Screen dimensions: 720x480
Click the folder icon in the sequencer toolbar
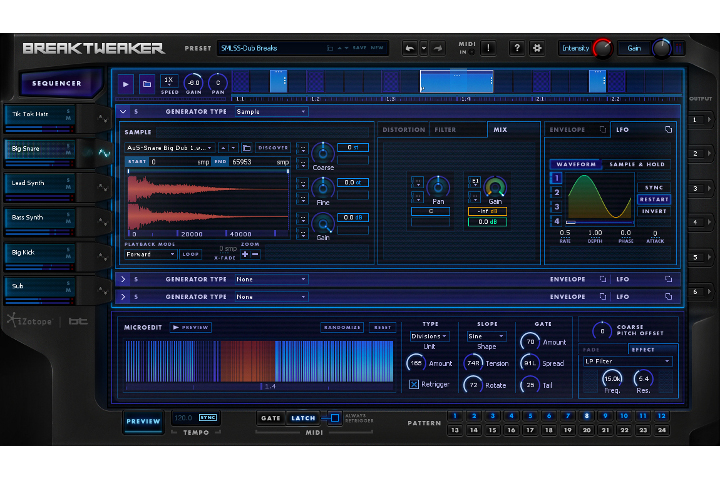tap(146, 85)
